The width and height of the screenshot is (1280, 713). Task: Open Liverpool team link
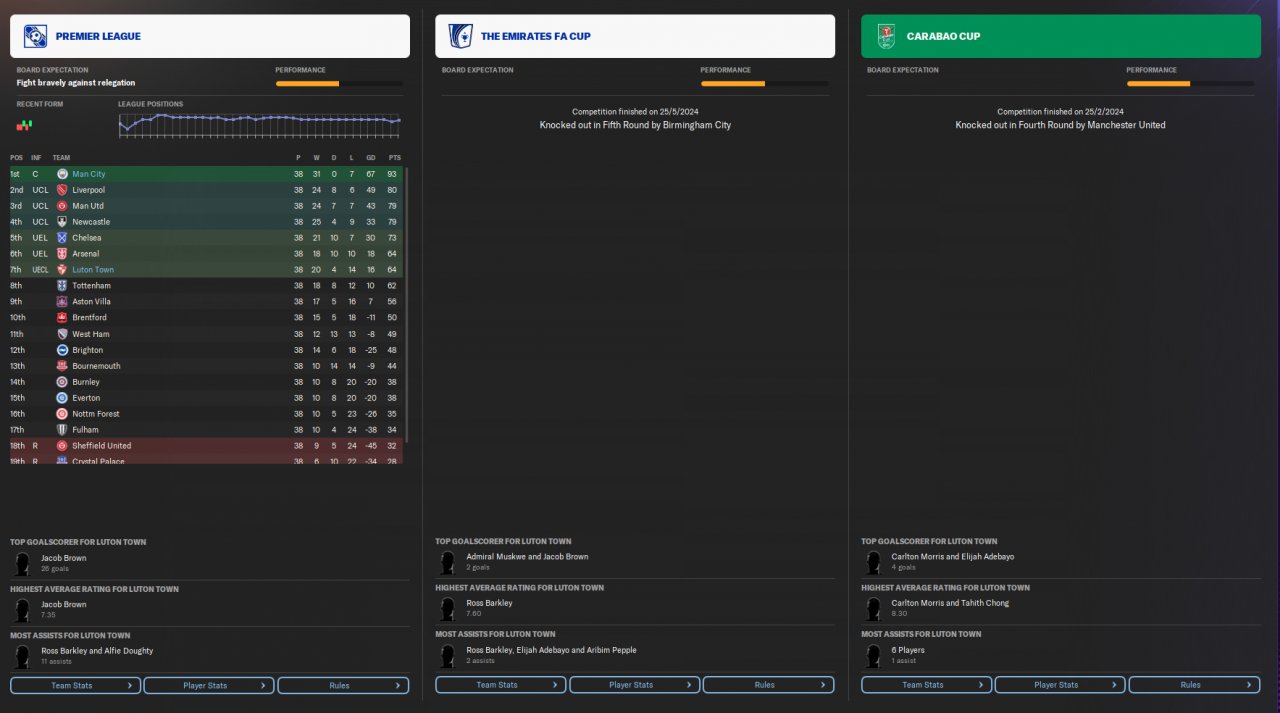click(x=88, y=190)
